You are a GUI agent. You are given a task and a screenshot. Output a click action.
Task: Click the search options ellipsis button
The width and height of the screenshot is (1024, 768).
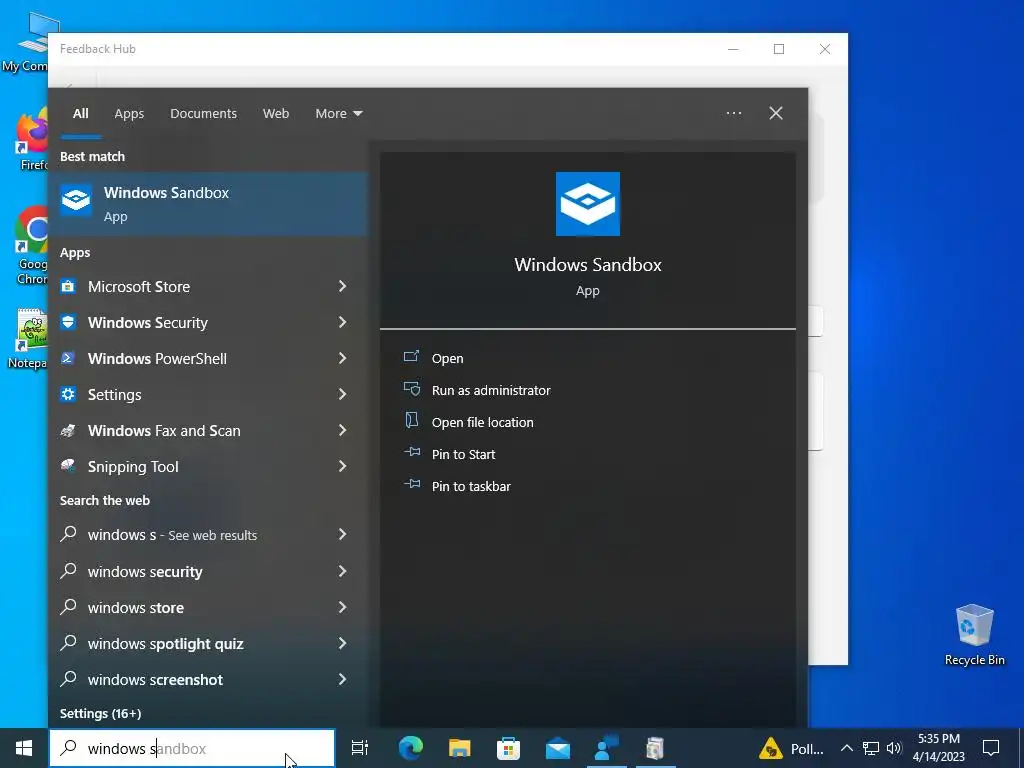pyautogui.click(x=733, y=113)
